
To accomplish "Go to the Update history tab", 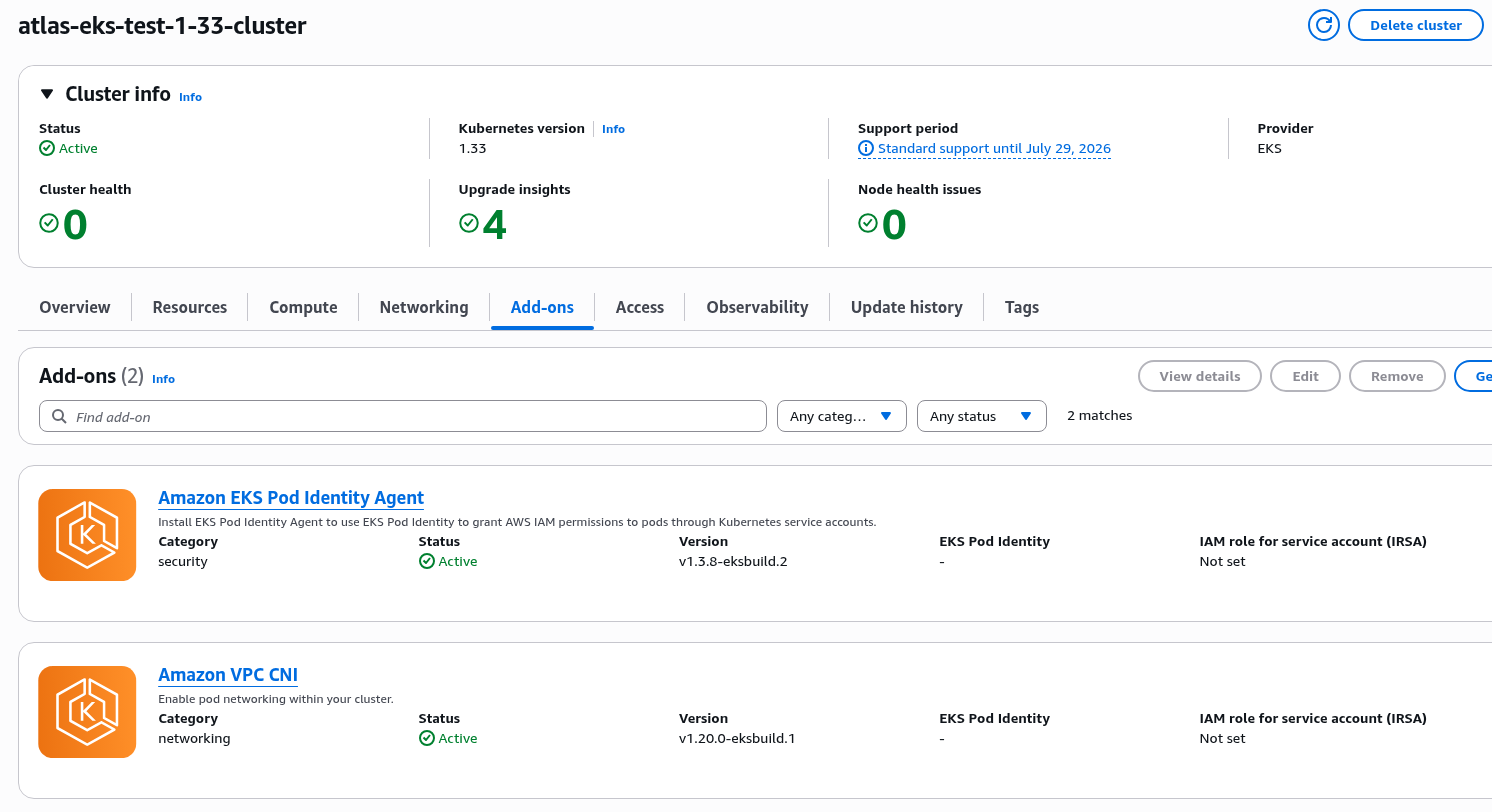I will click(x=906, y=307).
